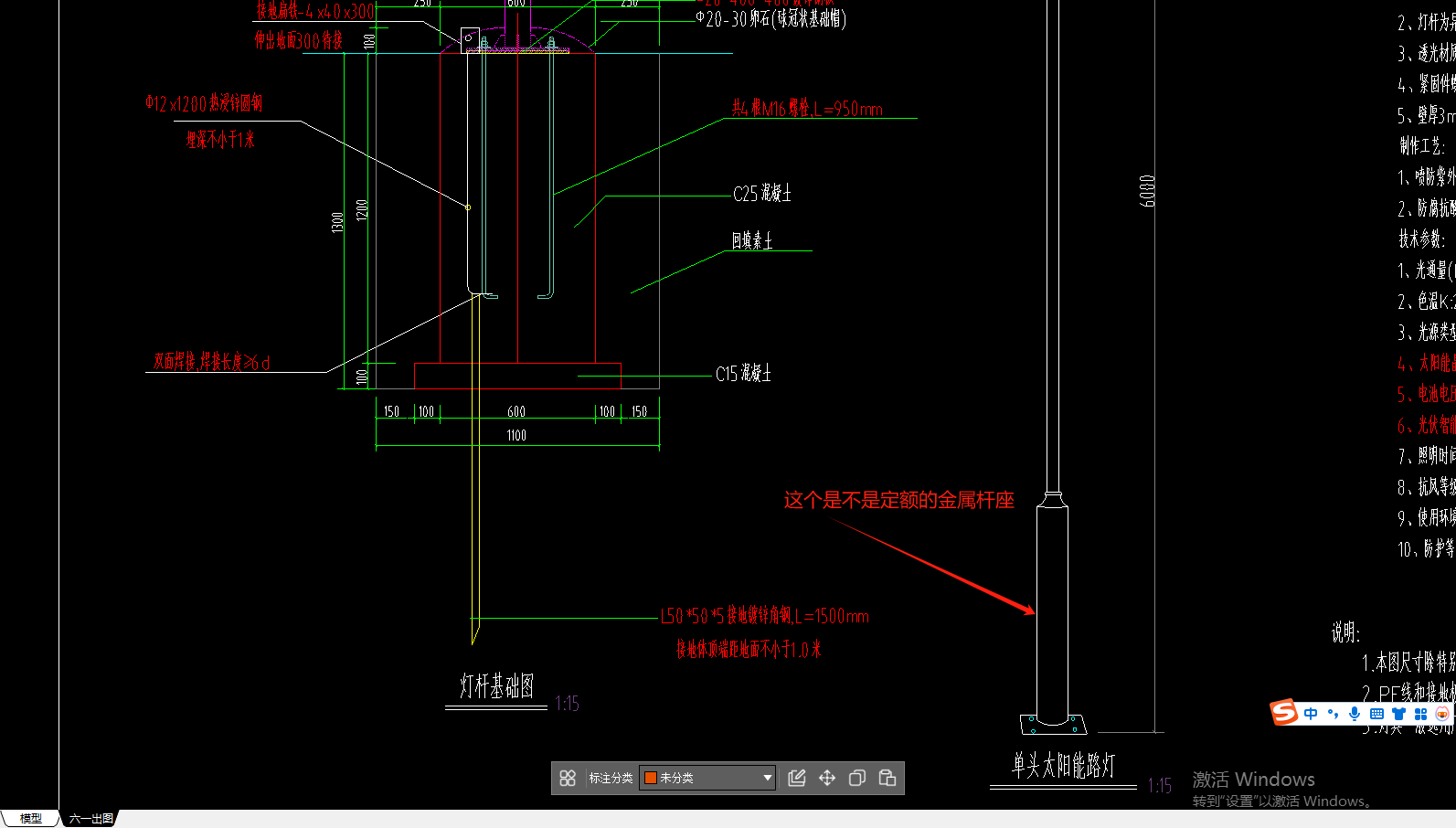Viewport: 1456px width, 828px height.
Task: Select the 600 horizontal dimension at base
Action: coord(516,411)
